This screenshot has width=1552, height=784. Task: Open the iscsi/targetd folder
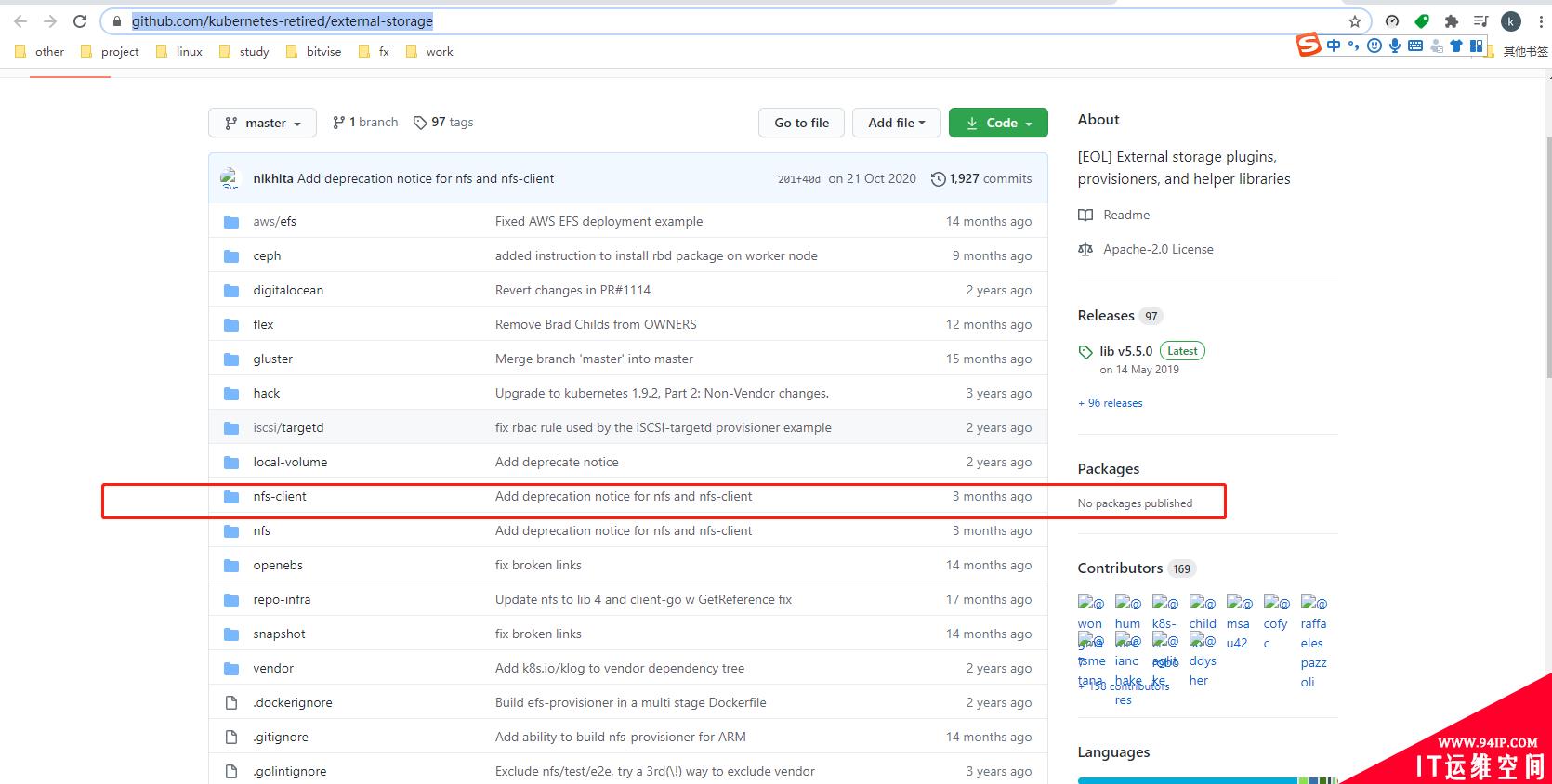click(x=288, y=427)
